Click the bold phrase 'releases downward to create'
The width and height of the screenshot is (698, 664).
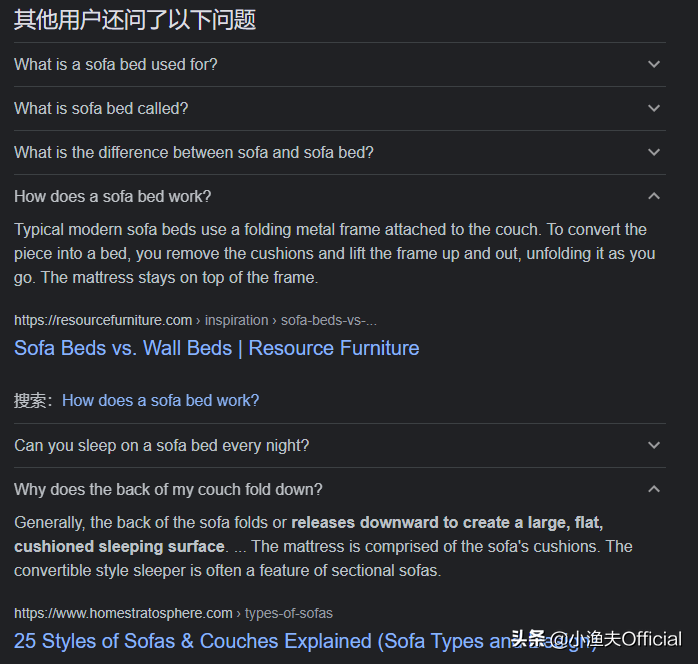[402, 522]
